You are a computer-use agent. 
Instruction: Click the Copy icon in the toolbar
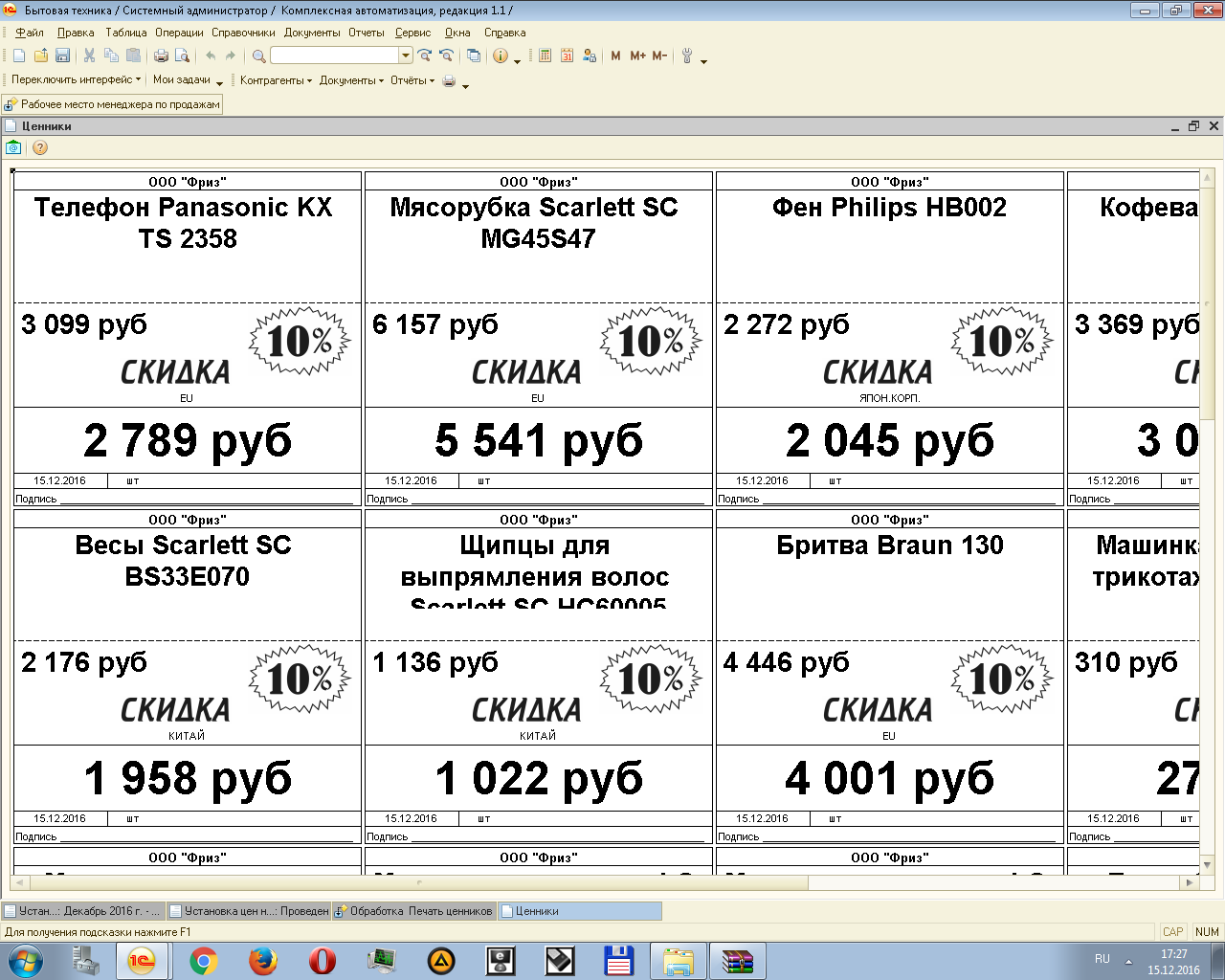[x=111, y=56]
